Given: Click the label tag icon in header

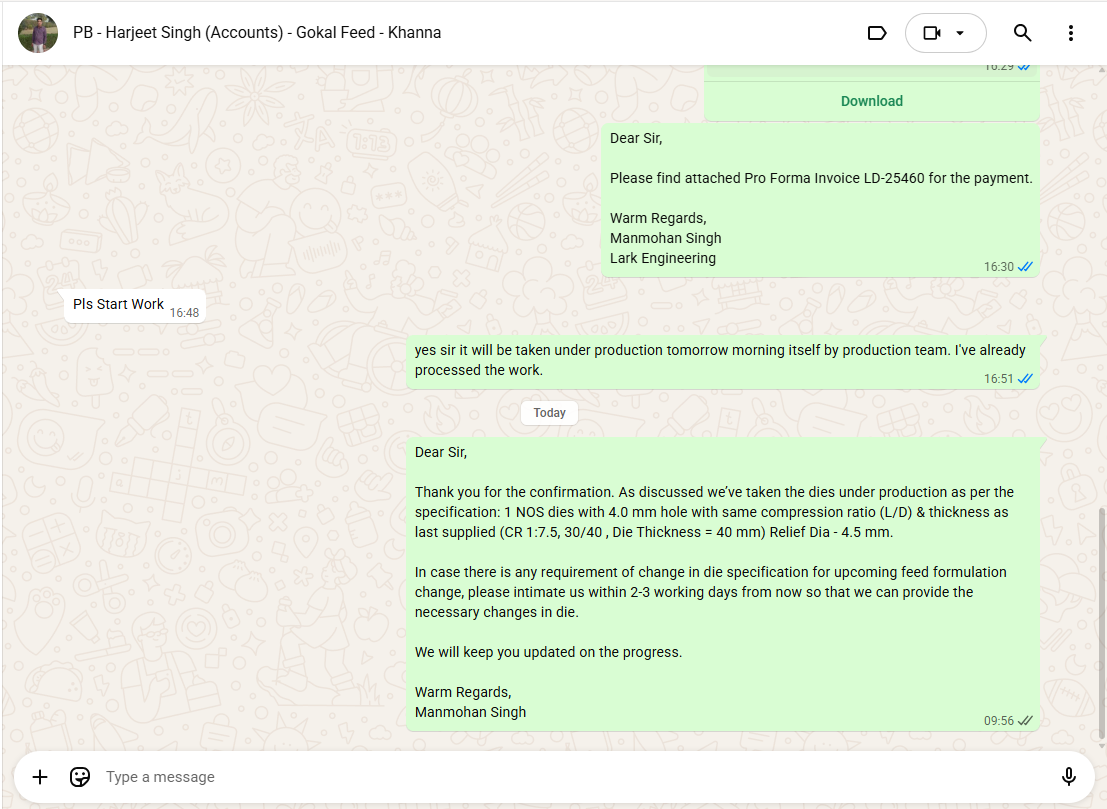Looking at the screenshot, I should coord(876,33).
